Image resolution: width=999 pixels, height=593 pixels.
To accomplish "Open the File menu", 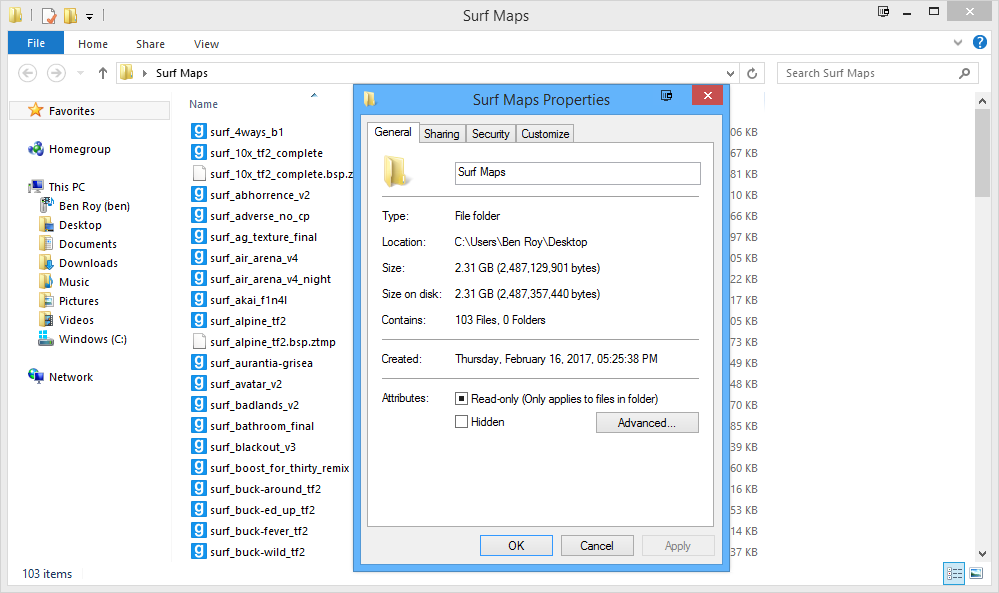I will click(x=36, y=43).
